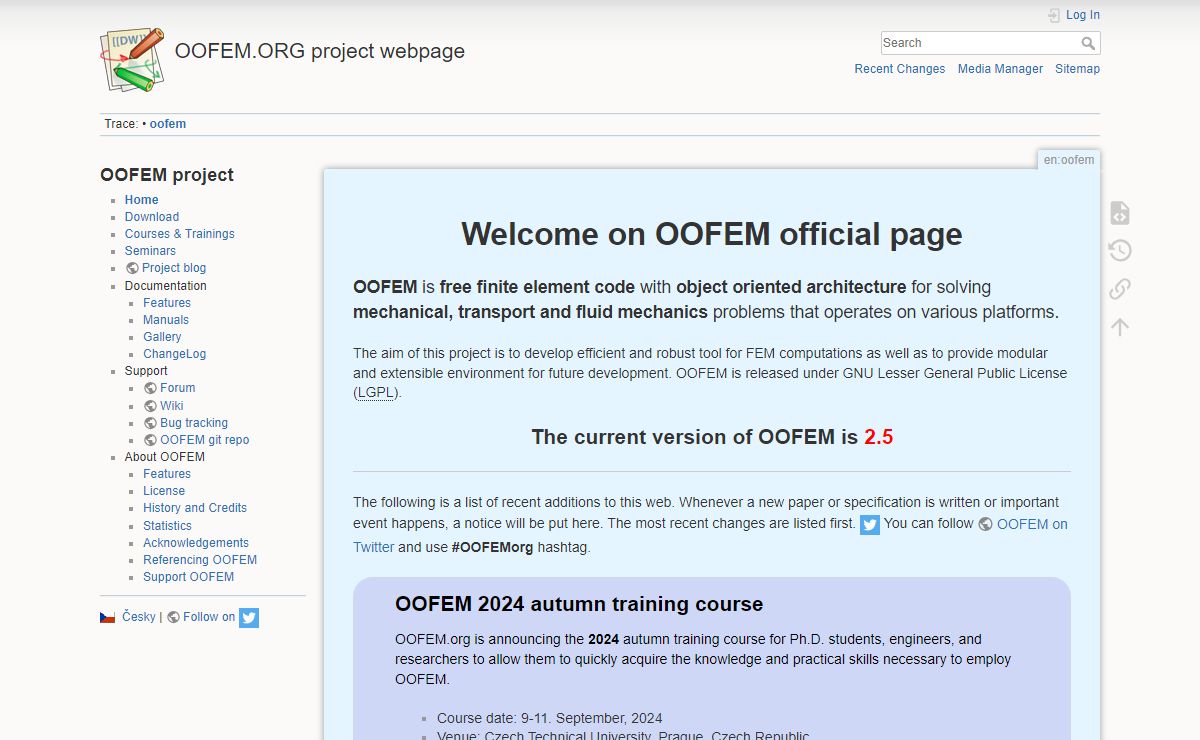
Task: Open the Download page
Action: (152, 217)
